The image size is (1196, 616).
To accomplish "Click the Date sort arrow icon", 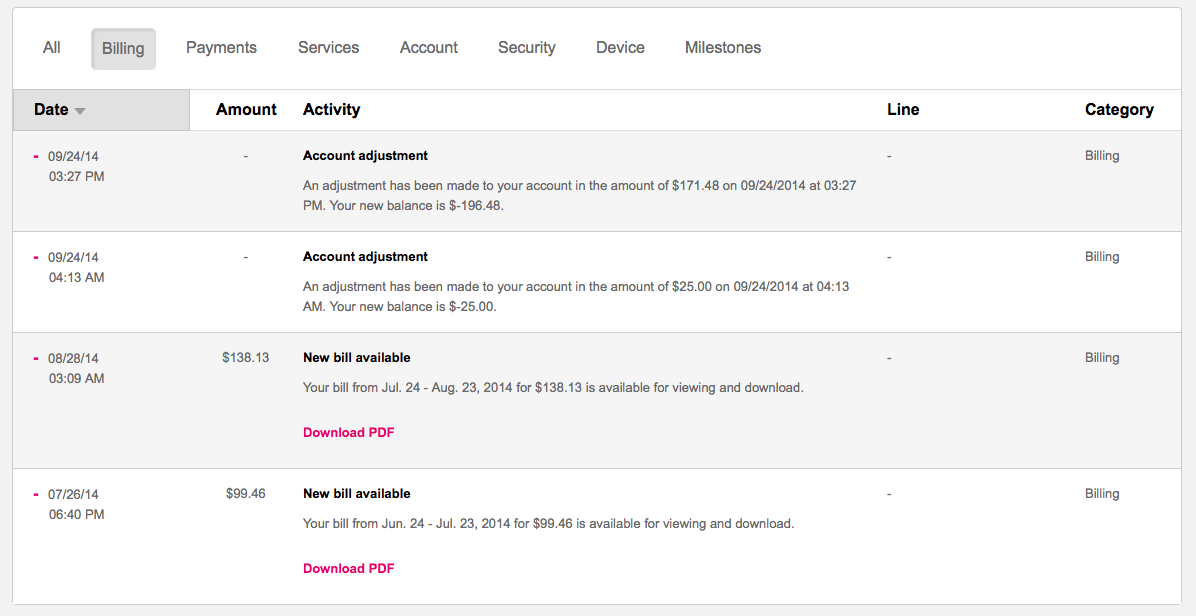I will pyautogui.click(x=80, y=111).
